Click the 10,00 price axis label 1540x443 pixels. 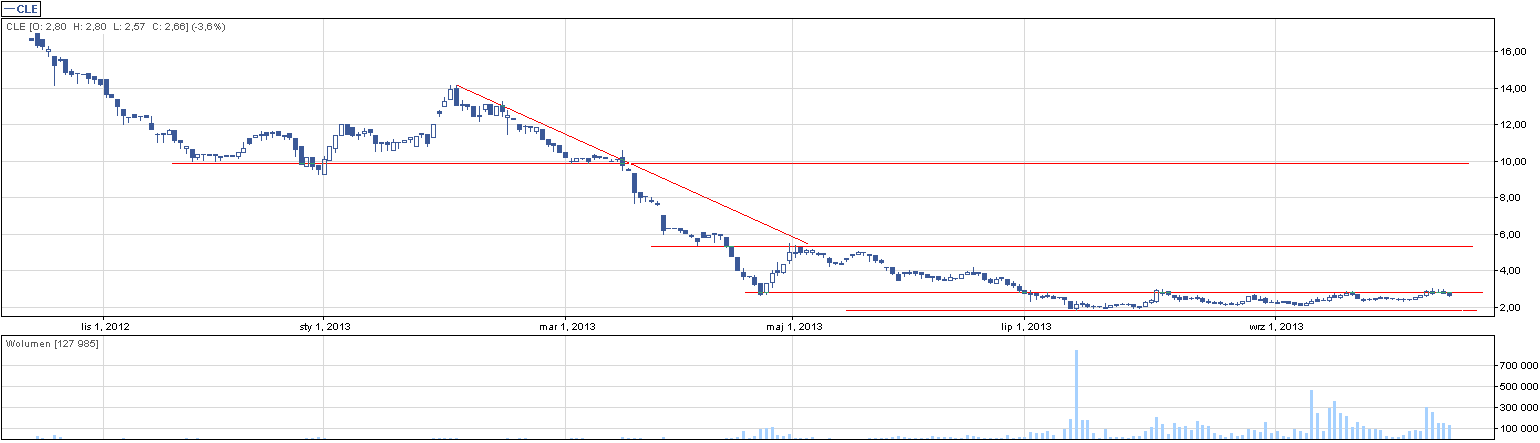click(1512, 162)
